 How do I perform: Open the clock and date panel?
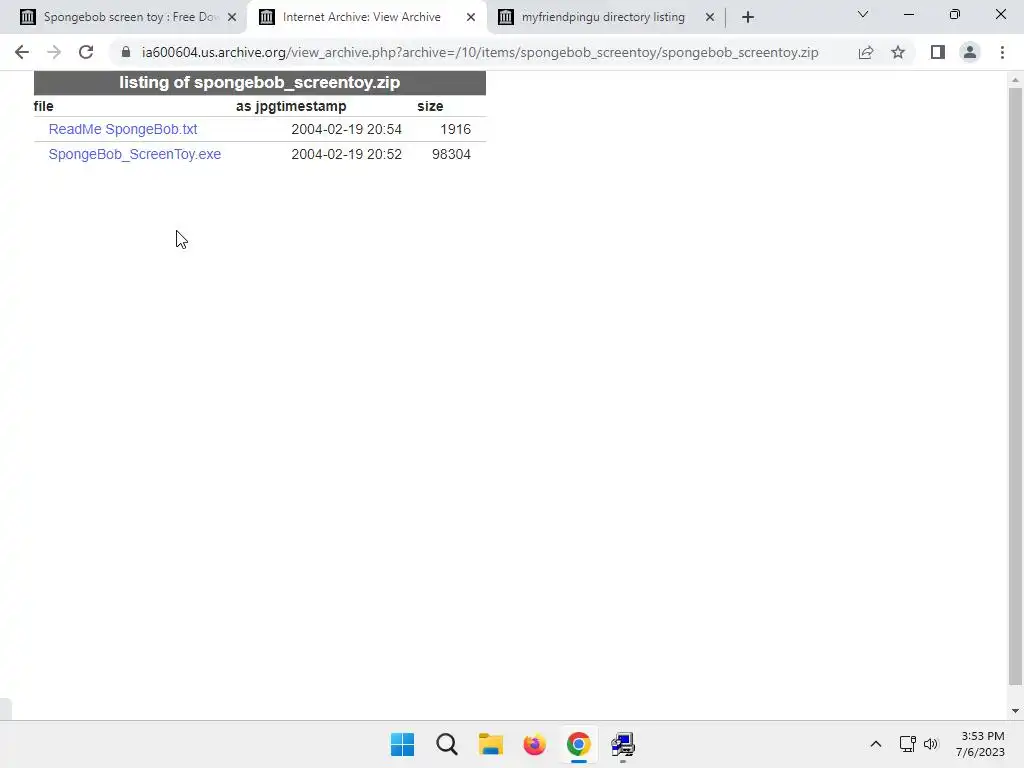point(982,744)
